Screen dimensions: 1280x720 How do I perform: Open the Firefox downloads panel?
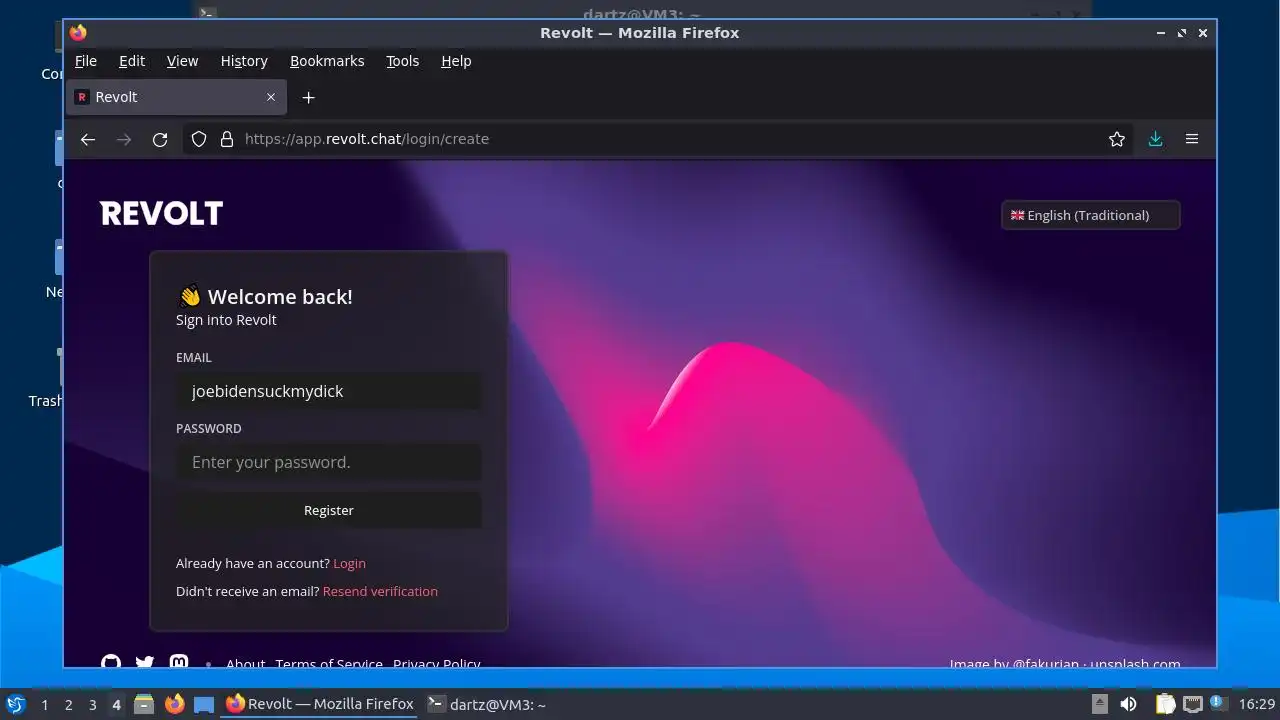pos(1155,139)
